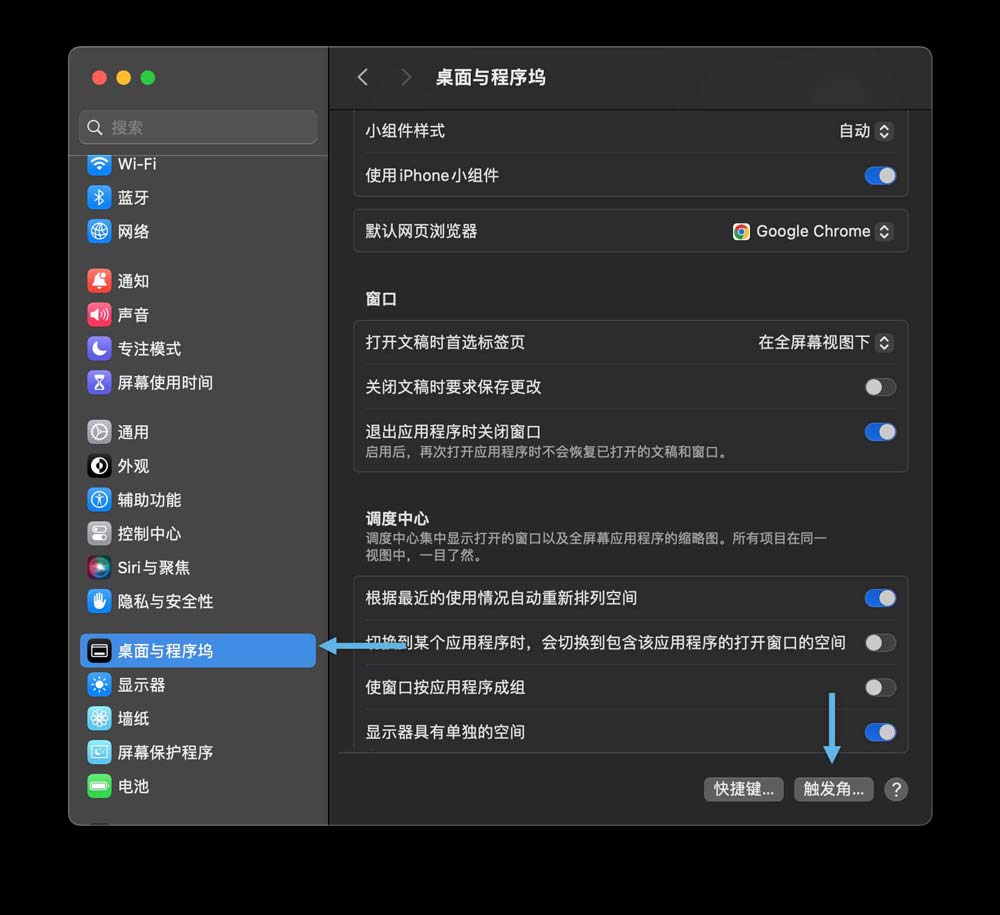Enable 关闭文稿时要求保存更改
The image size is (1000, 915).
pos(877,387)
